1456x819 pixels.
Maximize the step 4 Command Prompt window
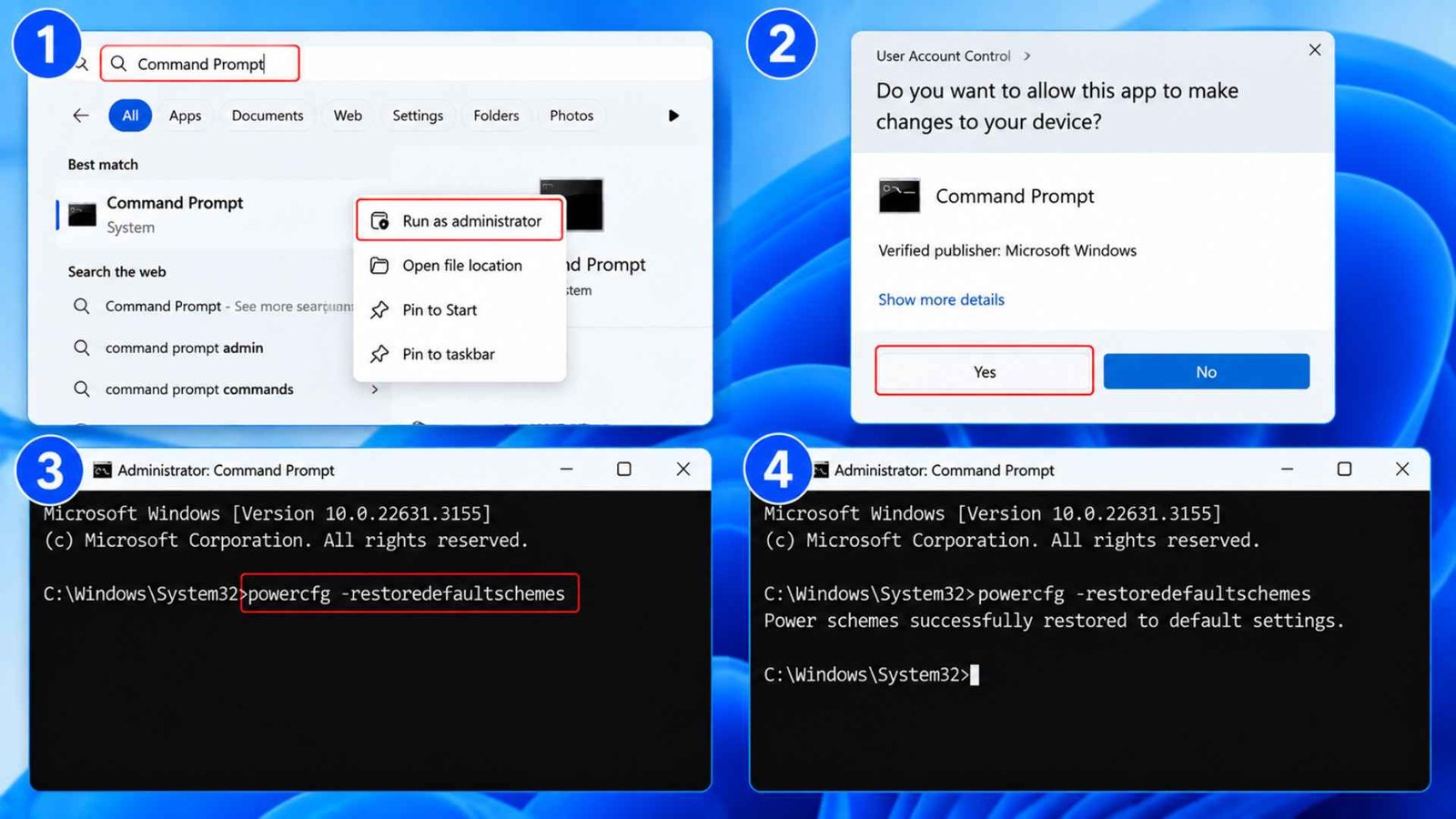pos(1344,469)
